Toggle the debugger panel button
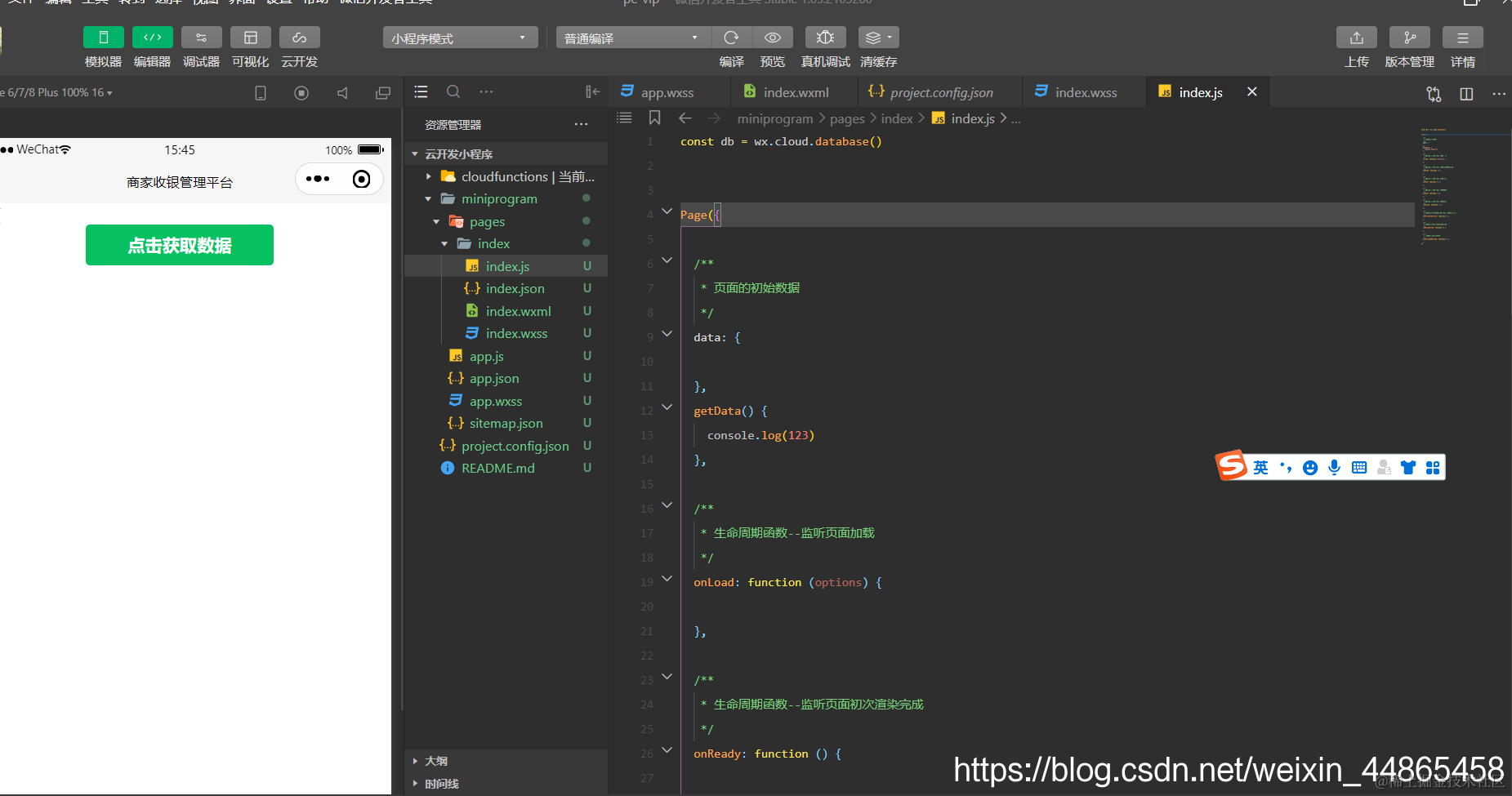The image size is (1512, 796). (x=201, y=38)
